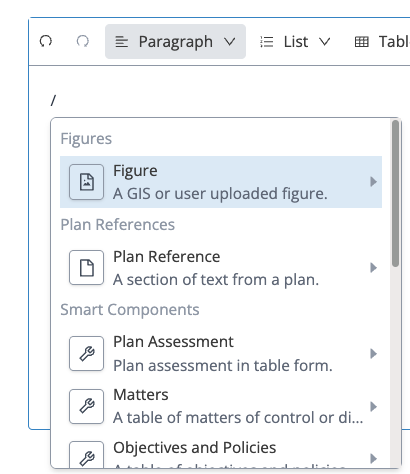Click the Table grid icon in toolbar
Viewport: 410px width, 474px height.
(362, 42)
